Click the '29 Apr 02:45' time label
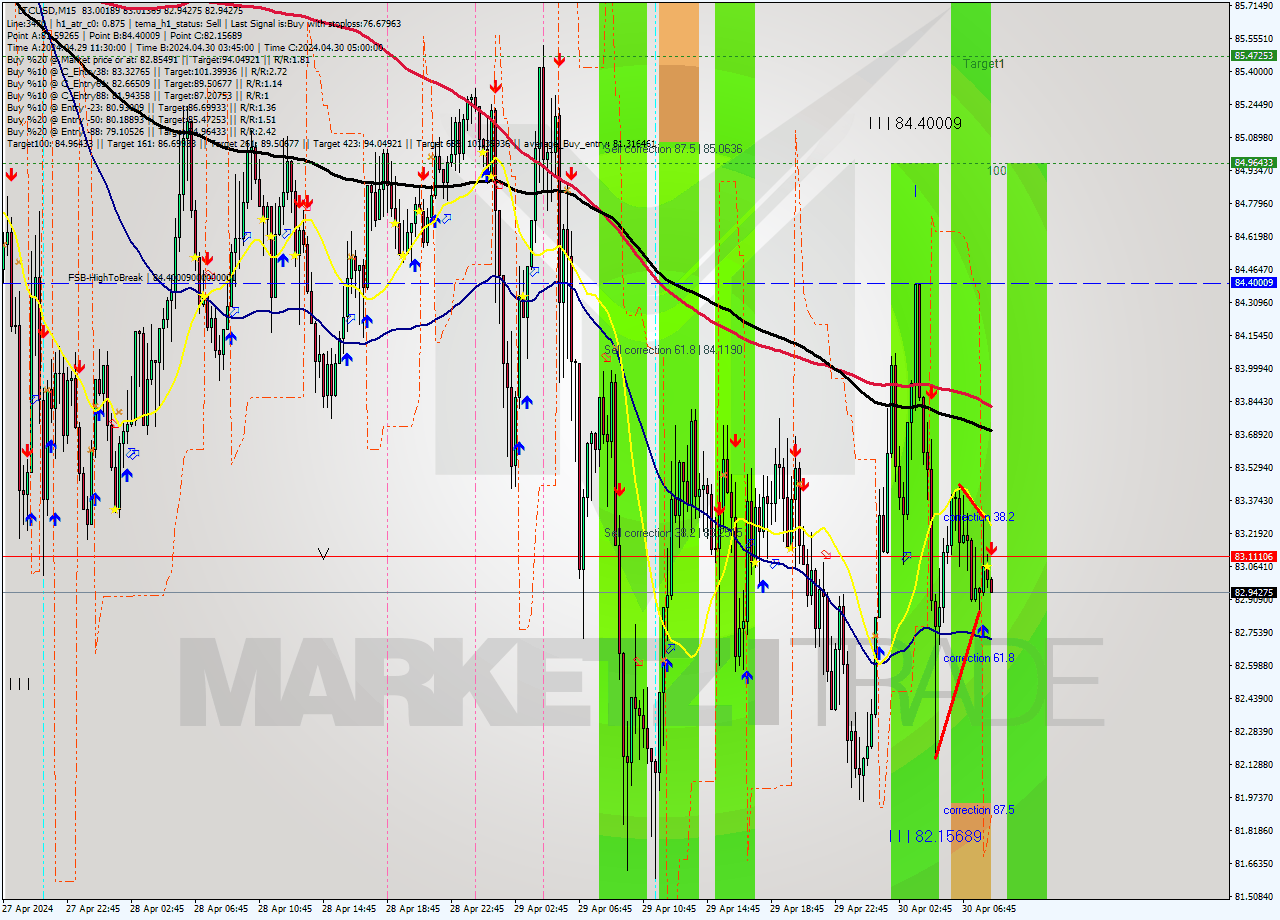 [x=540, y=909]
